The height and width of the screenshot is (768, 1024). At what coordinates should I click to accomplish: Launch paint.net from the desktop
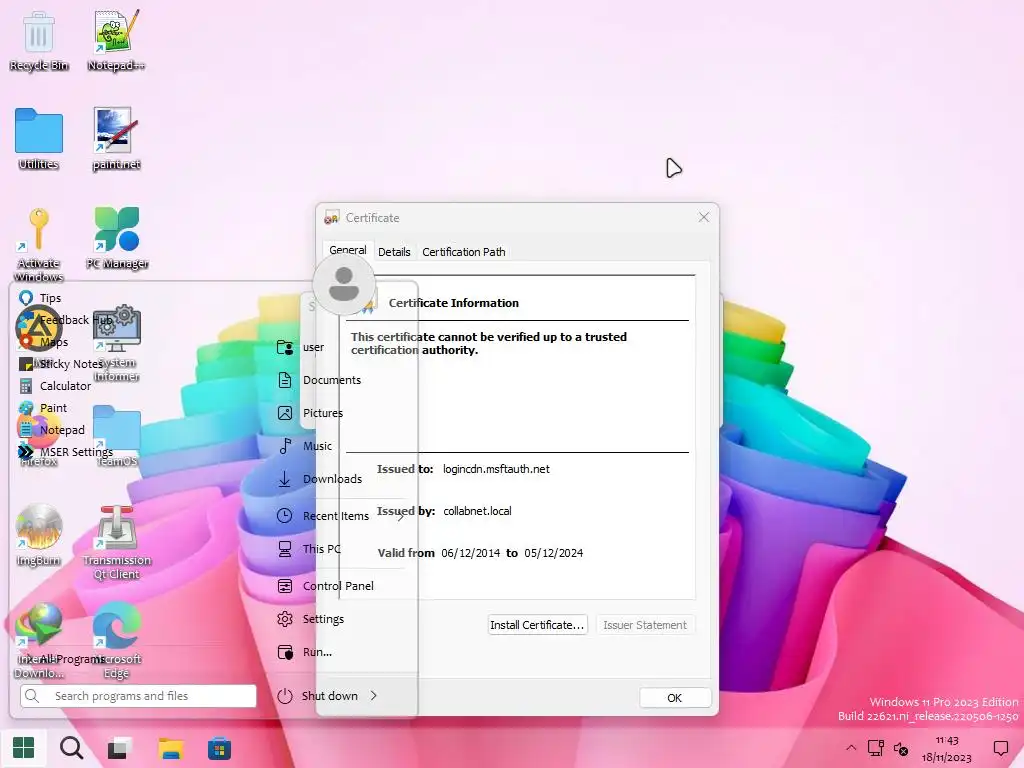click(x=116, y=139)
